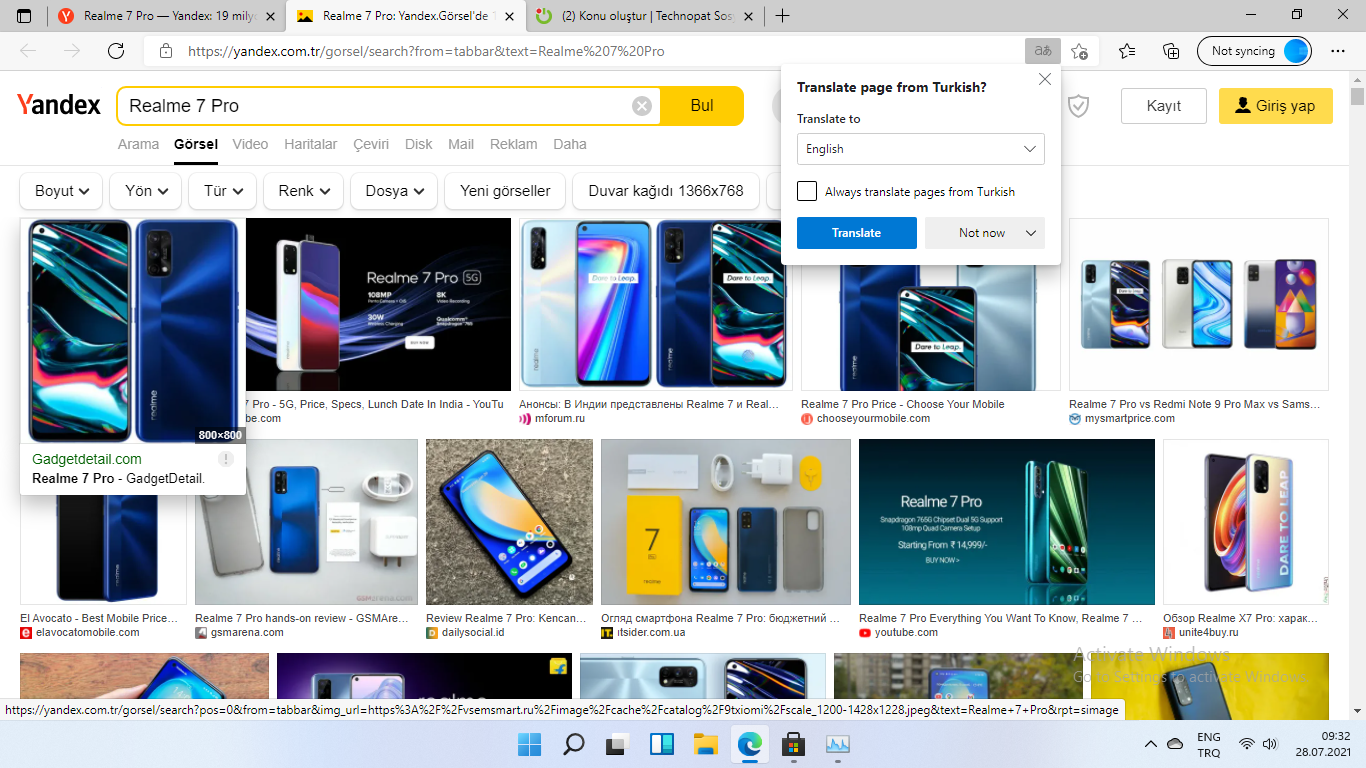1366x768 pixels.
Task: Open the itsider.com.ua unboxing thumbnail
Action: pos(726,522)
